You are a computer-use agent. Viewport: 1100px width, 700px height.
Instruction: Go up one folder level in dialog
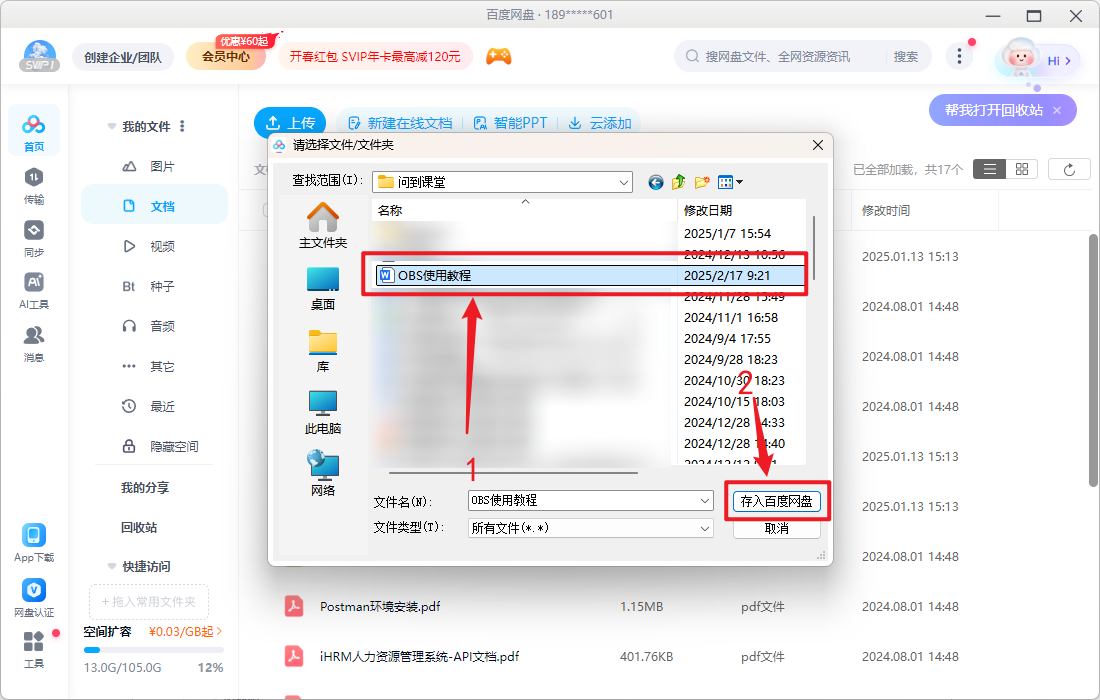point(678,182)
